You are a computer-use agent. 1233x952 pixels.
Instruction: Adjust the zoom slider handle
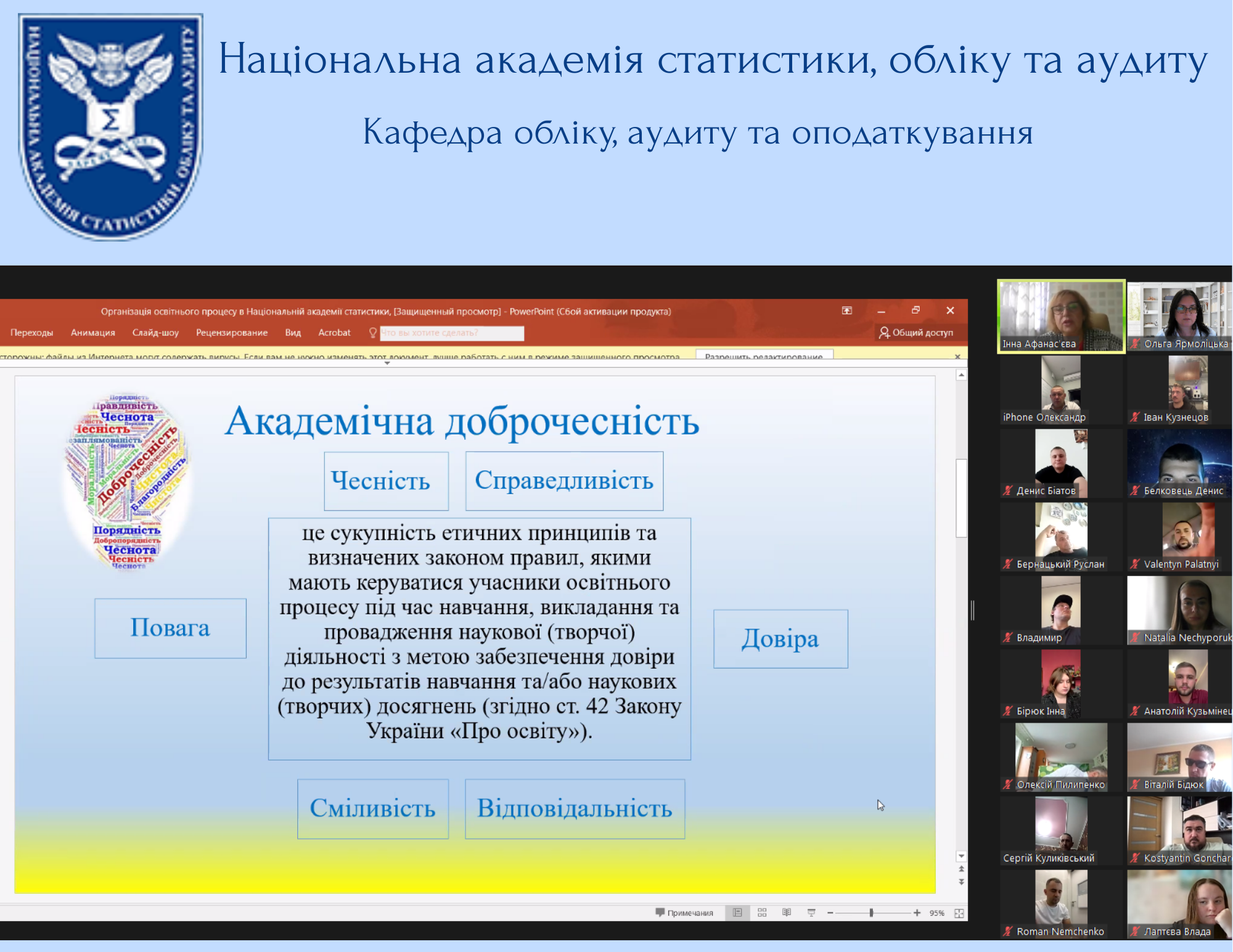(871, 913)
